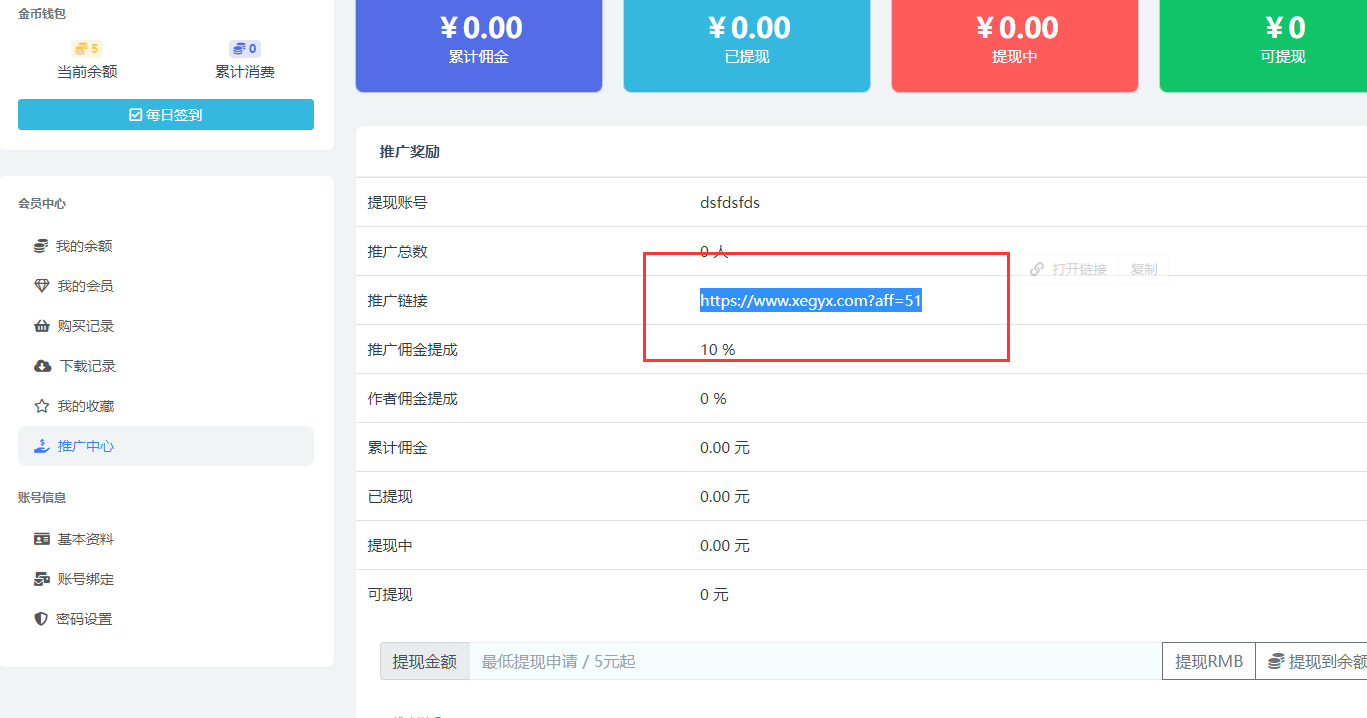The height and width of the screenshot is (718, 1367).
Task: Click the 当前余额 gold coin badge
Action: [87, 48]
